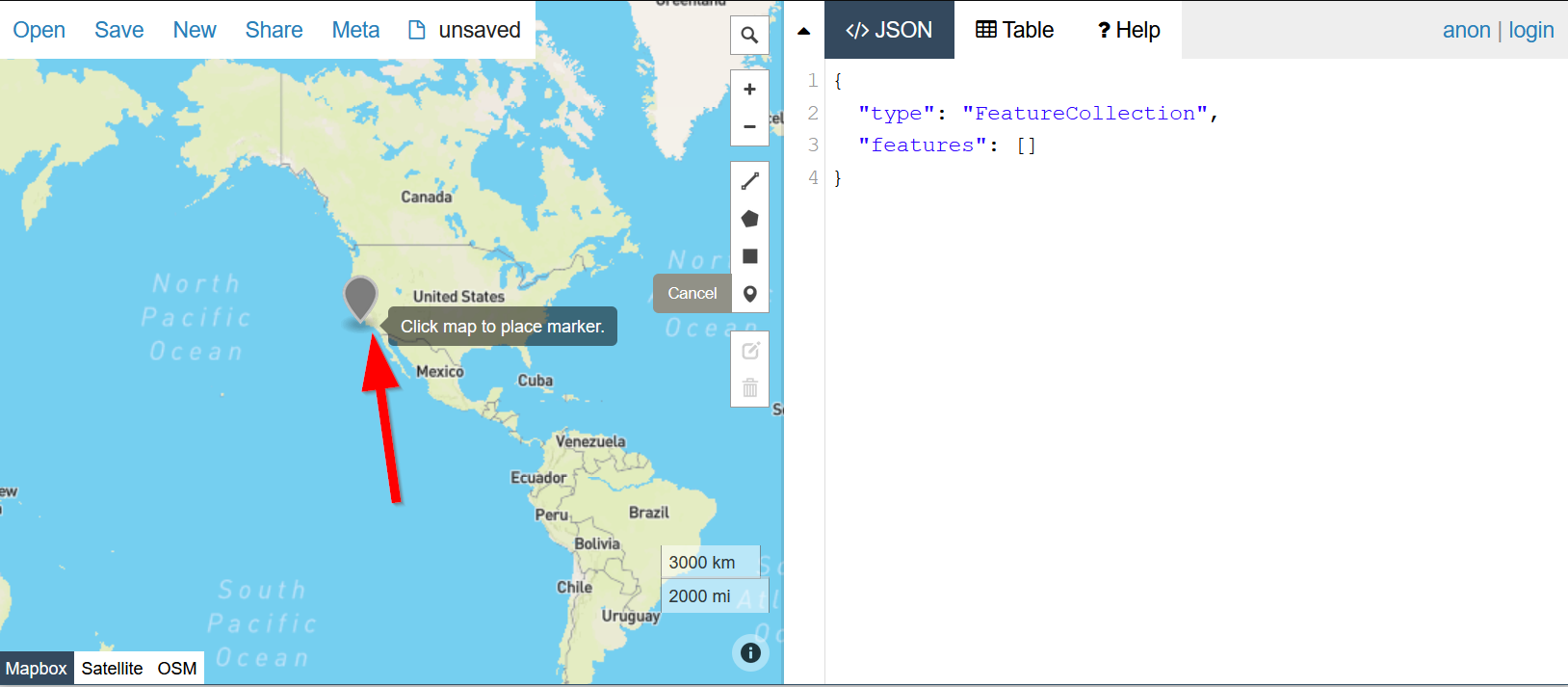The image size is (1568, 687).
Task: Click the delete layers trash icon
Action: click(x=749, y=388)
